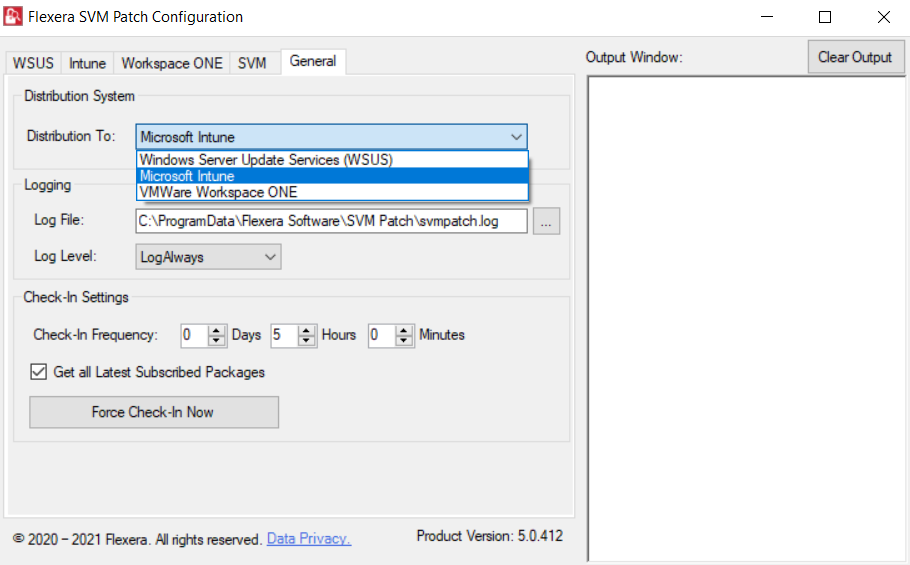Decrease the Hours spinner value

[307, 341]
